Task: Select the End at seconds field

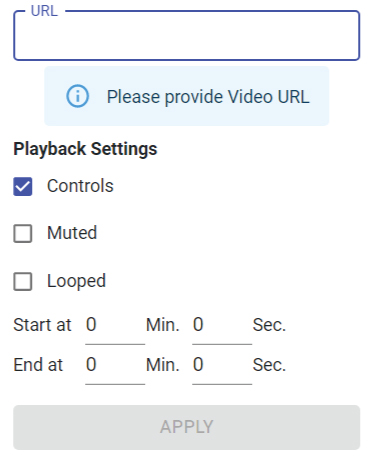Action: [x=222, y=369]
